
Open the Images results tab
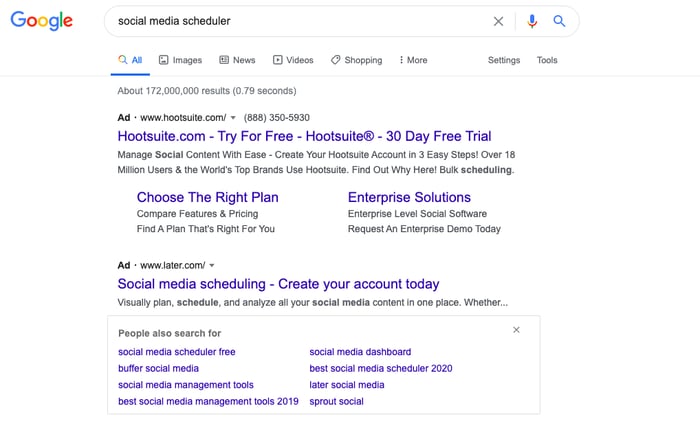180,60
